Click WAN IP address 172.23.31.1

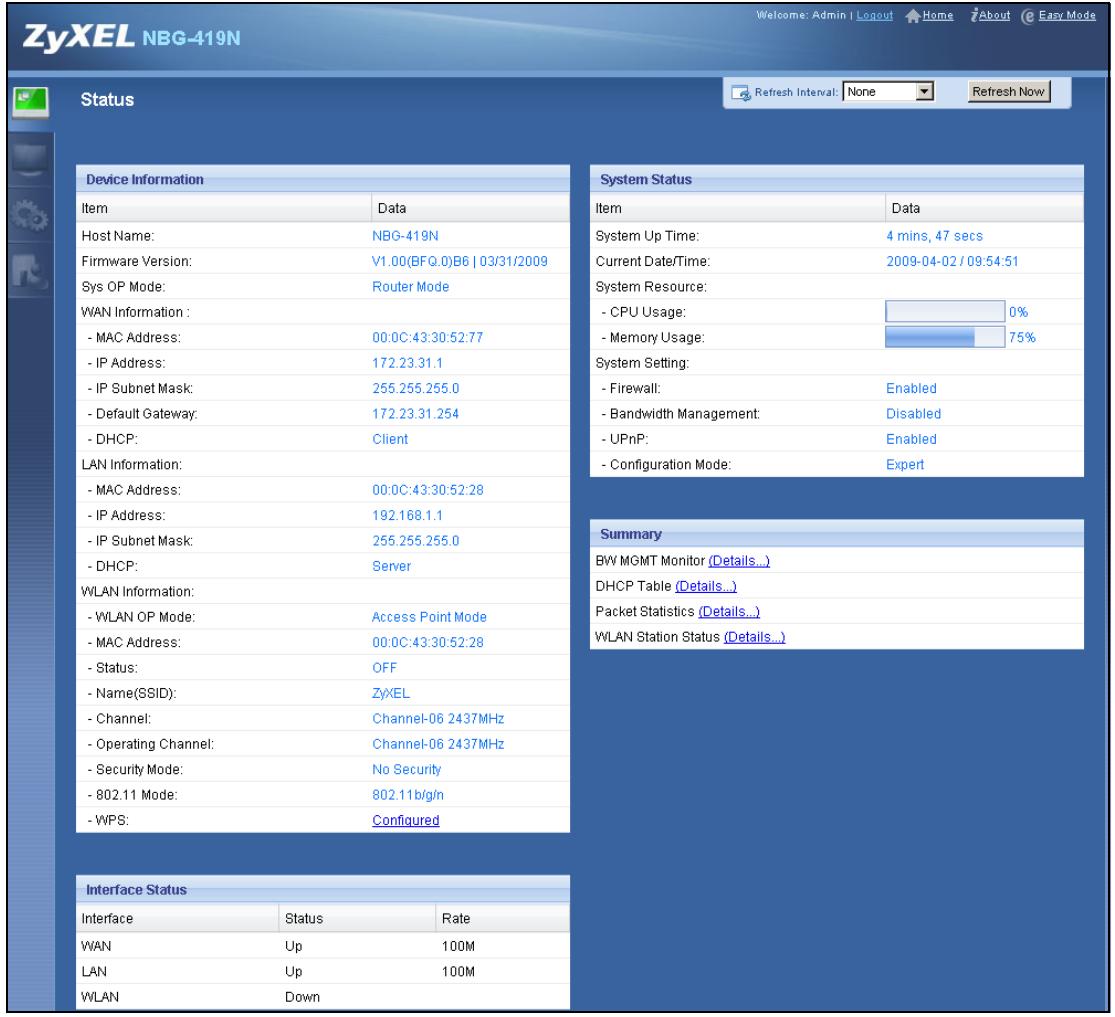407,363
